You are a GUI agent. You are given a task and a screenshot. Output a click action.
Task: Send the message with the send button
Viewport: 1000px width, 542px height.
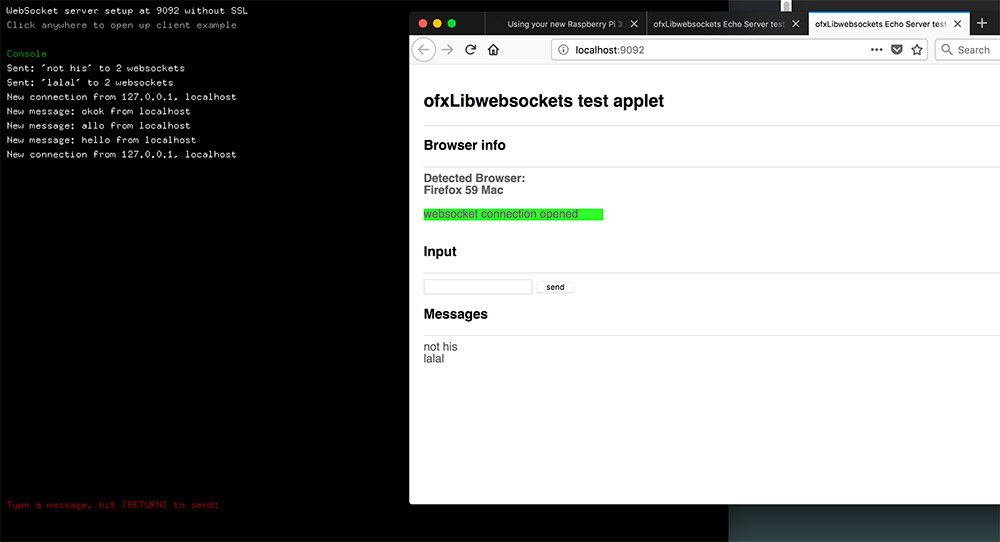point(555,287)
